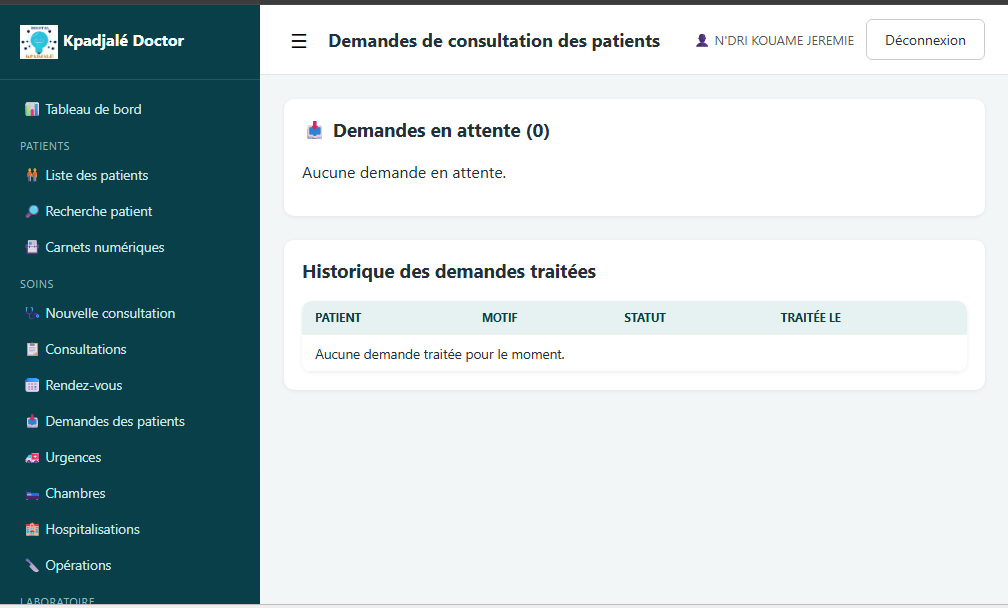Click the Opérations scalpel icon
1008x608 pixels.
(x=32, y=565)
